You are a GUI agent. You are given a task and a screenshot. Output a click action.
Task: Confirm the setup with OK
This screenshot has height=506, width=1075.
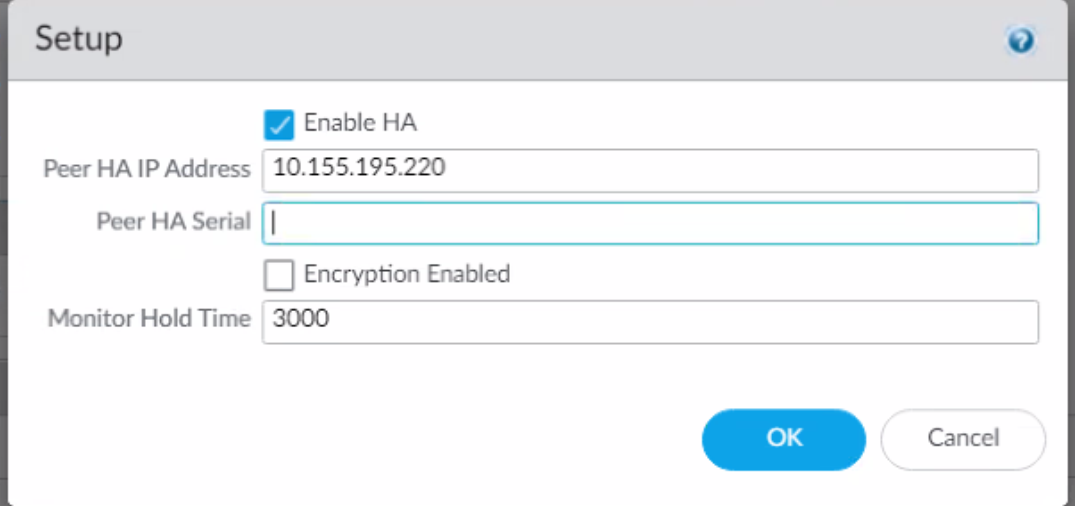tap(783, 438)
